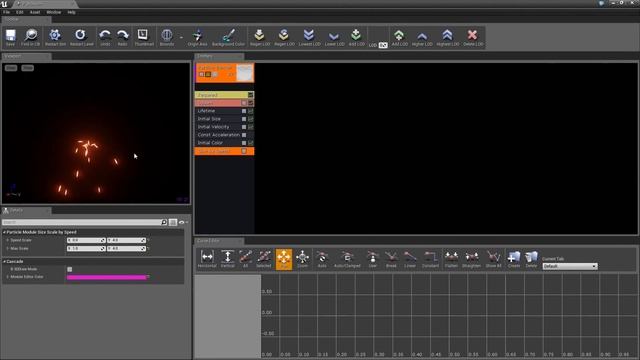Open the Current Tab dropdown in Curve Editor
The height and width of the screenshot is (360, 640).
pos(570,266)
